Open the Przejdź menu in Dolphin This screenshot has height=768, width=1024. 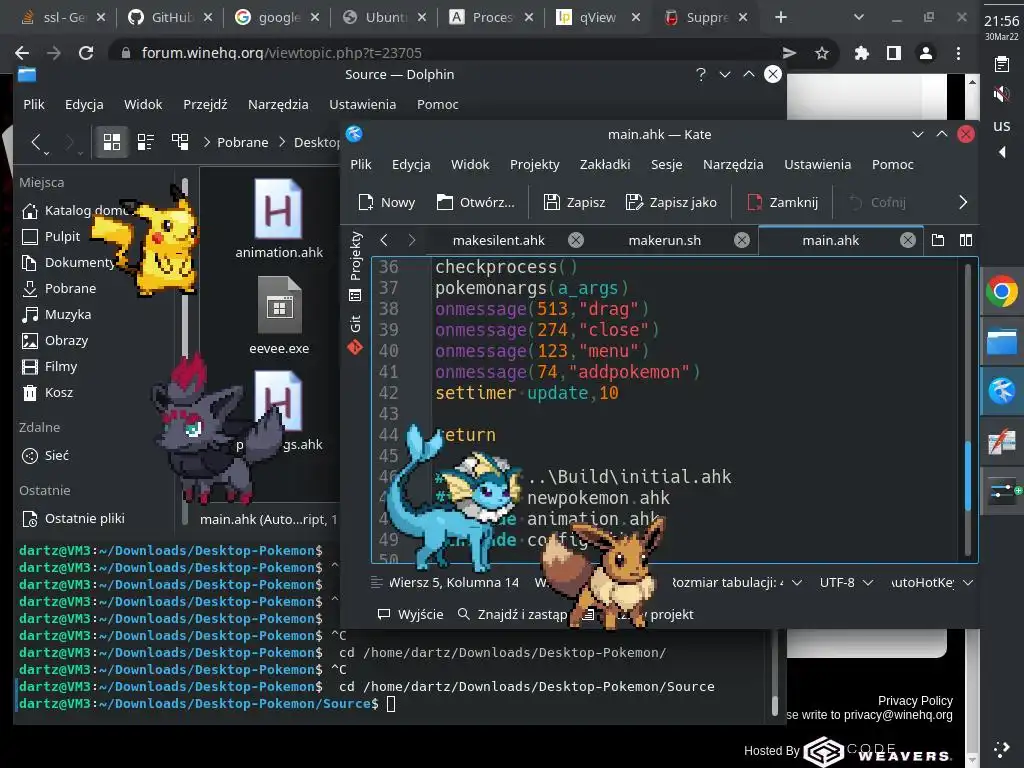click(x=204, y=104)
